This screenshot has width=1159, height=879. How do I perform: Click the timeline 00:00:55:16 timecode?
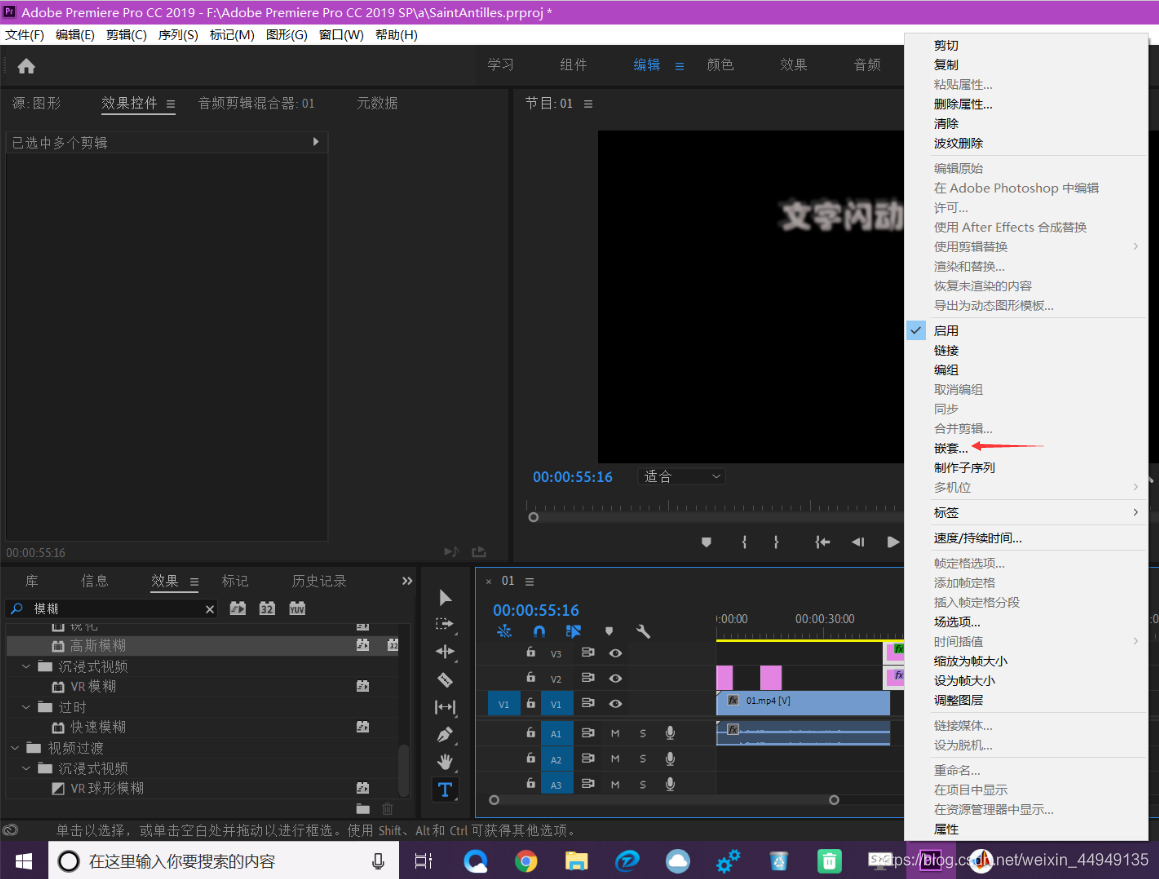pos(536,611)
